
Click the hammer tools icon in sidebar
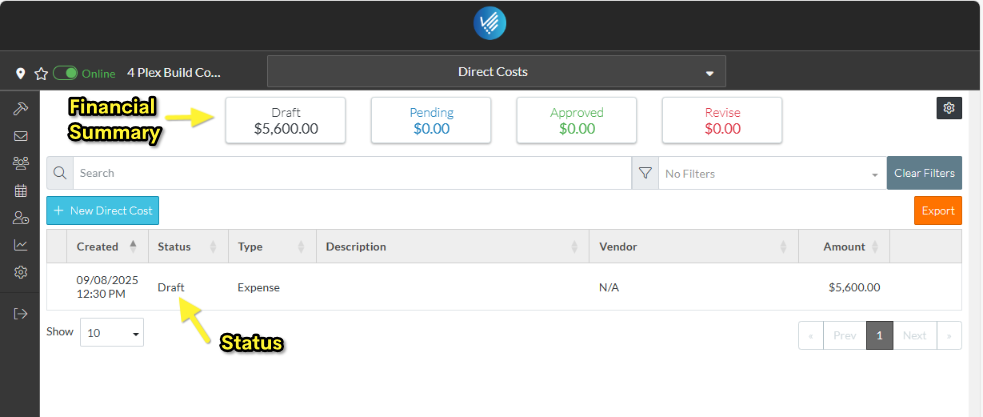click(x=20, y=109)
